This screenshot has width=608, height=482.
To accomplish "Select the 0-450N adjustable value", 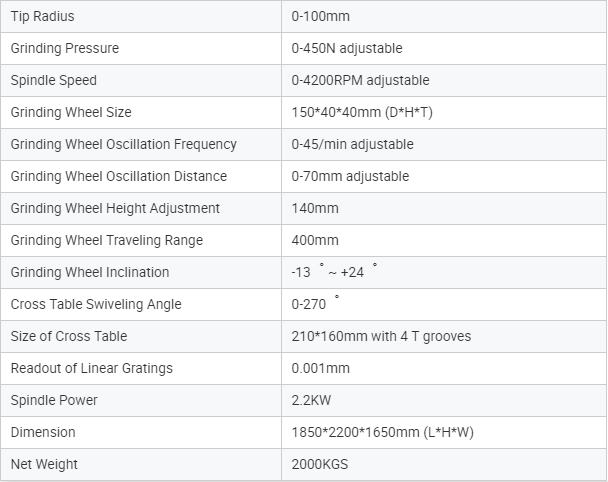I will (x=347, y=48).
